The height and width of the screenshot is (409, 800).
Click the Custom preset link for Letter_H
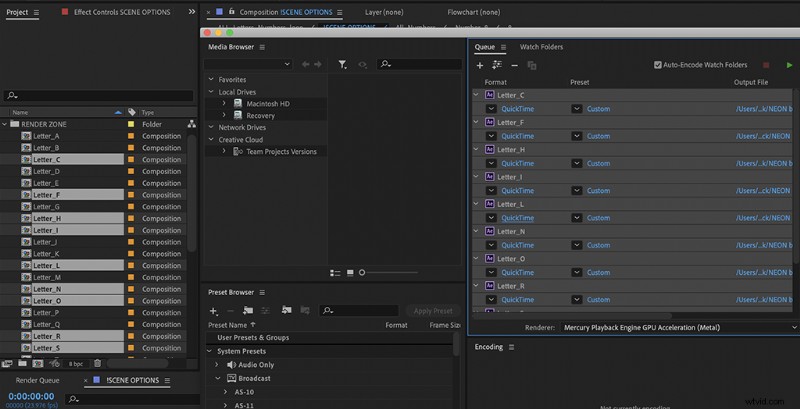click(598, 163)
